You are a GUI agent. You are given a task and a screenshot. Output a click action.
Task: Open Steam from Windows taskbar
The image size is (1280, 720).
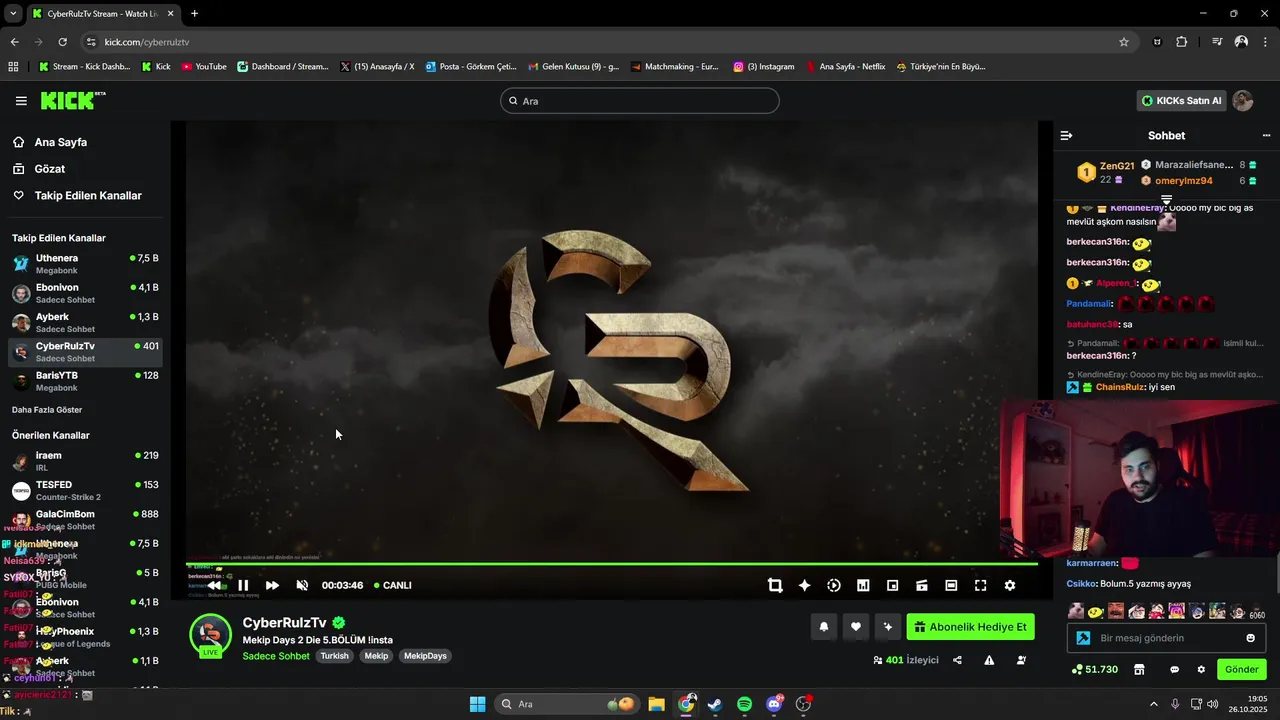pos(715,704)
